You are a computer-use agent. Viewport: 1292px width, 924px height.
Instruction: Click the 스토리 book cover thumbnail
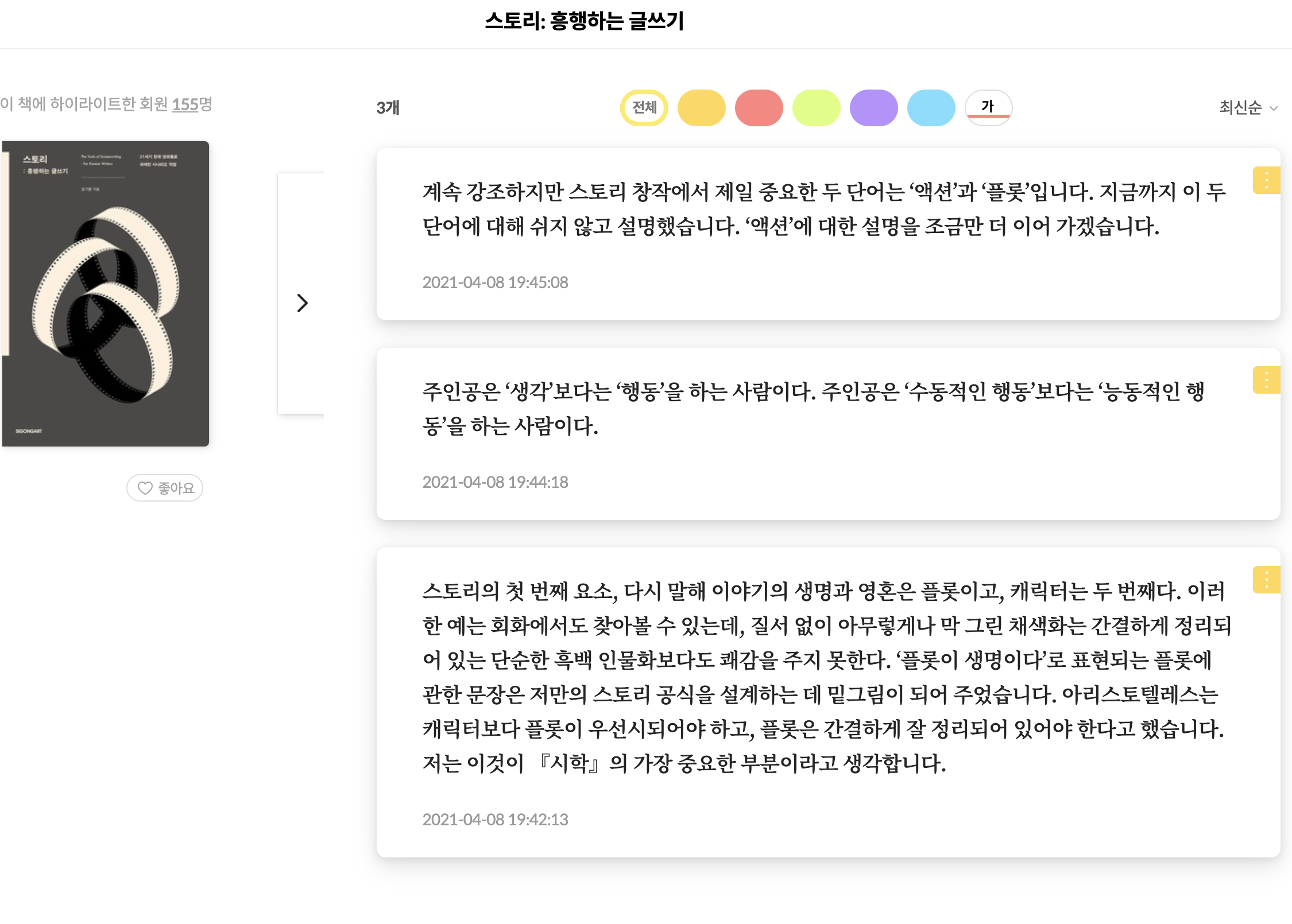tap(106, 294)
